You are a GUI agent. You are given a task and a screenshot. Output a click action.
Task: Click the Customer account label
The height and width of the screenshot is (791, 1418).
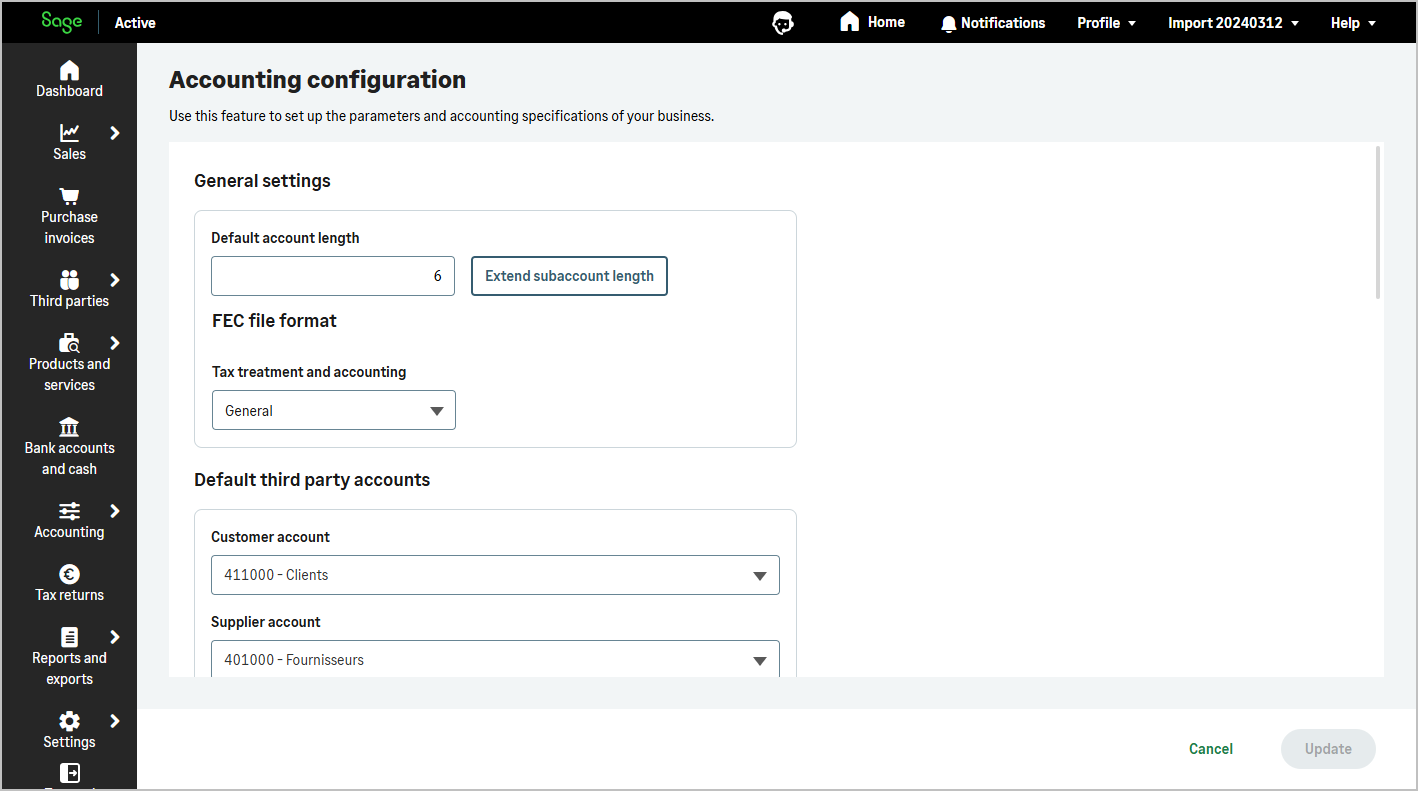[270, 537]
